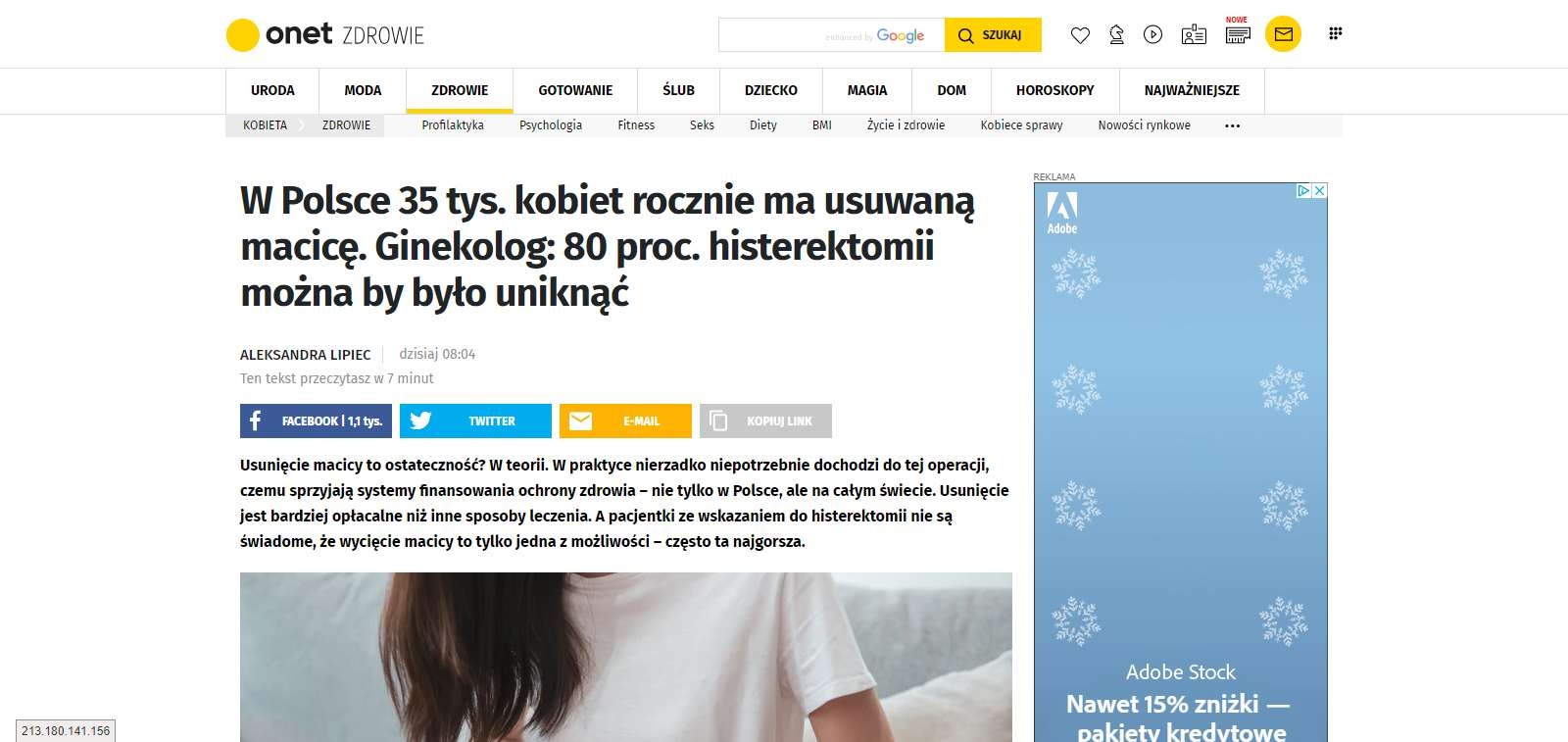Image resolution: width=1568 pixels, height=742 pixels.
Task: Open Życie i zdrowie subcategory
Action: 906,125
